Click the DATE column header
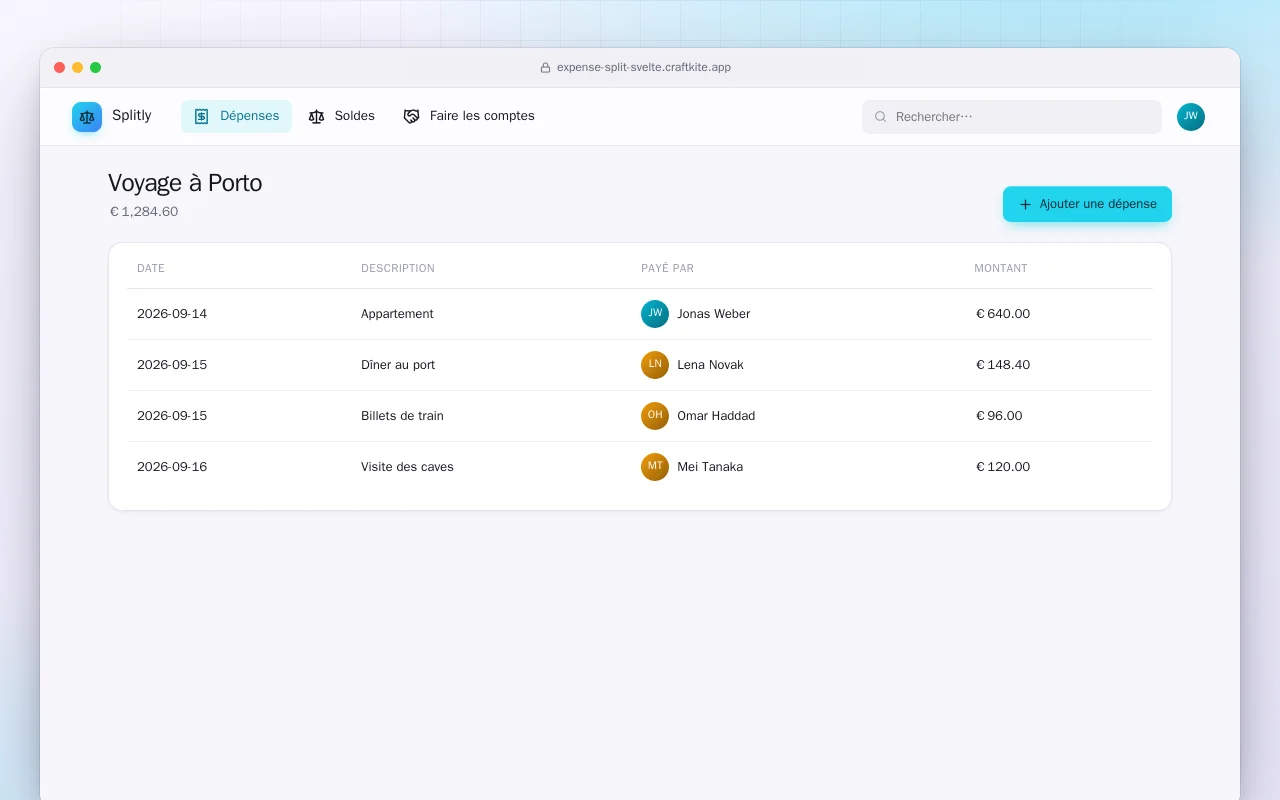This screenshot has height=800, width=1280. tap(151, 269)
